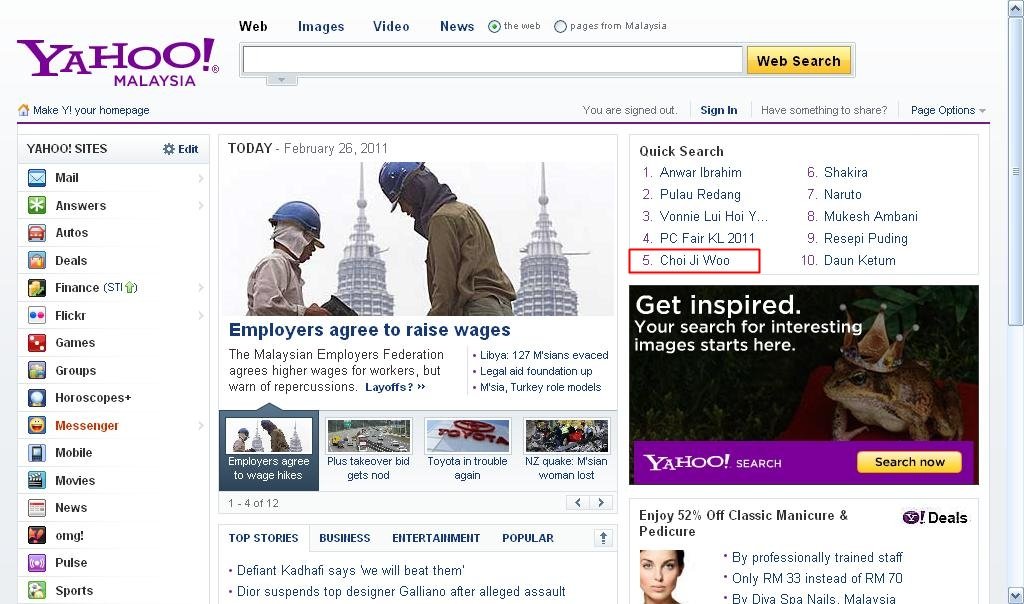1024x604 pixels.
Task: Click the scrollbar down arrow
Action: click(1015, 595)
